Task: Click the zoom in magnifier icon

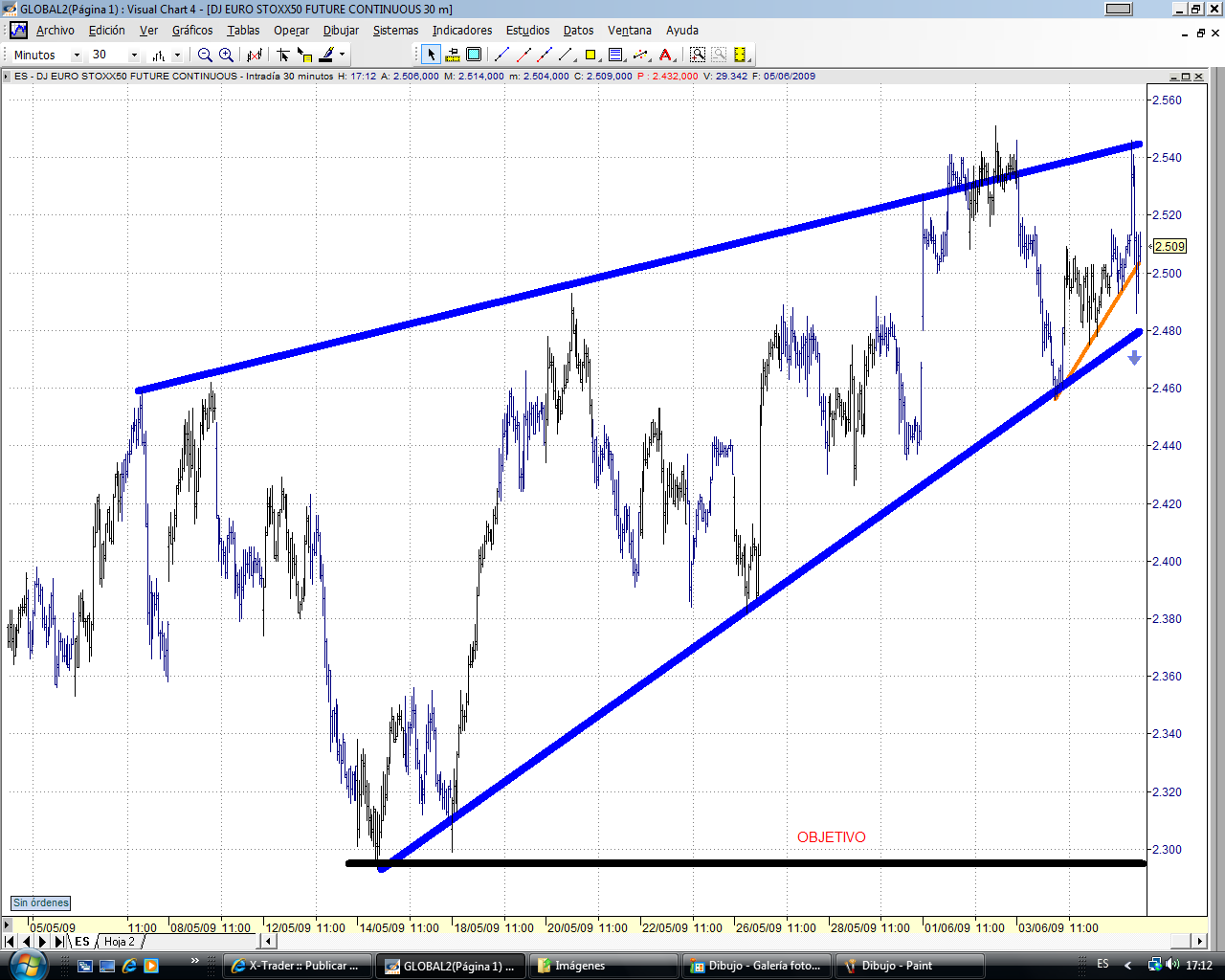Action: (x=226, y=56)
